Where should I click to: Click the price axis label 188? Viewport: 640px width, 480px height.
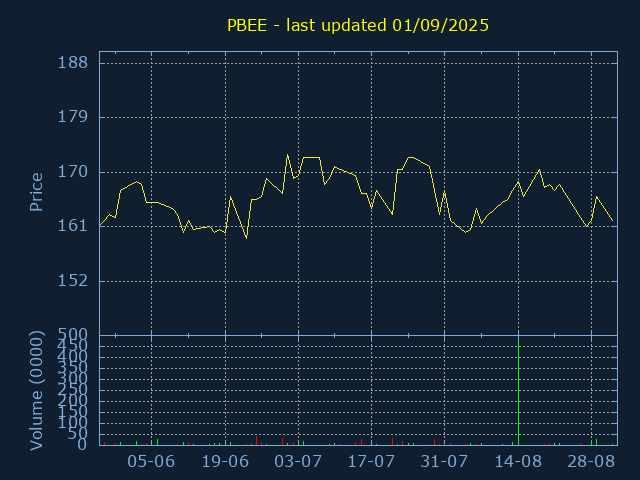click(73, 63)
